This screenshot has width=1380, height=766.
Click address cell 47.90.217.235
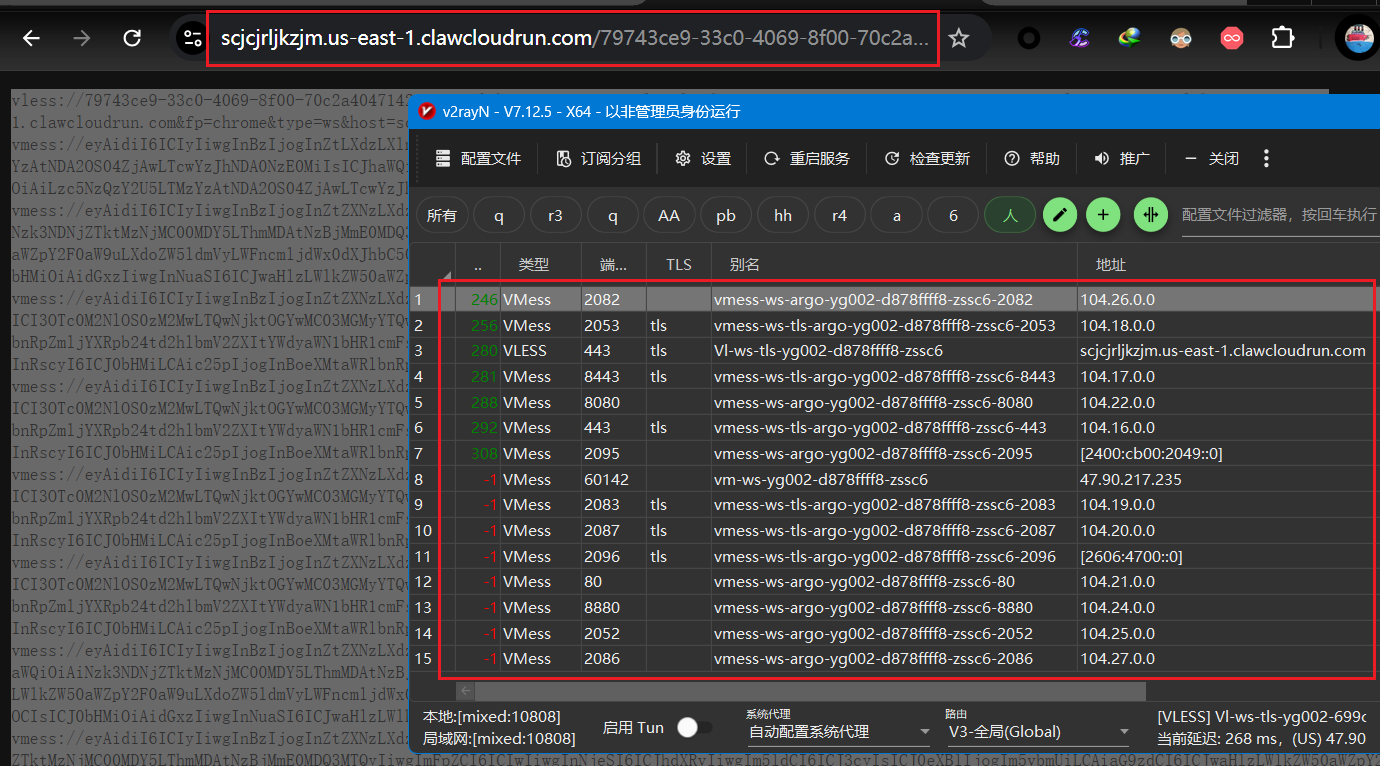tap(1131, 479)
